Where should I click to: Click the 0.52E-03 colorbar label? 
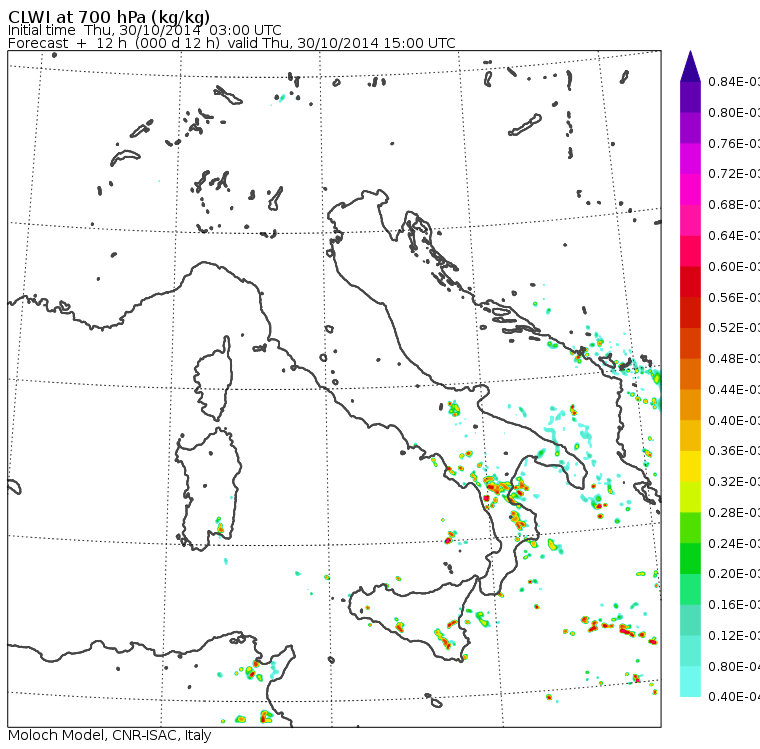point(734,328)
